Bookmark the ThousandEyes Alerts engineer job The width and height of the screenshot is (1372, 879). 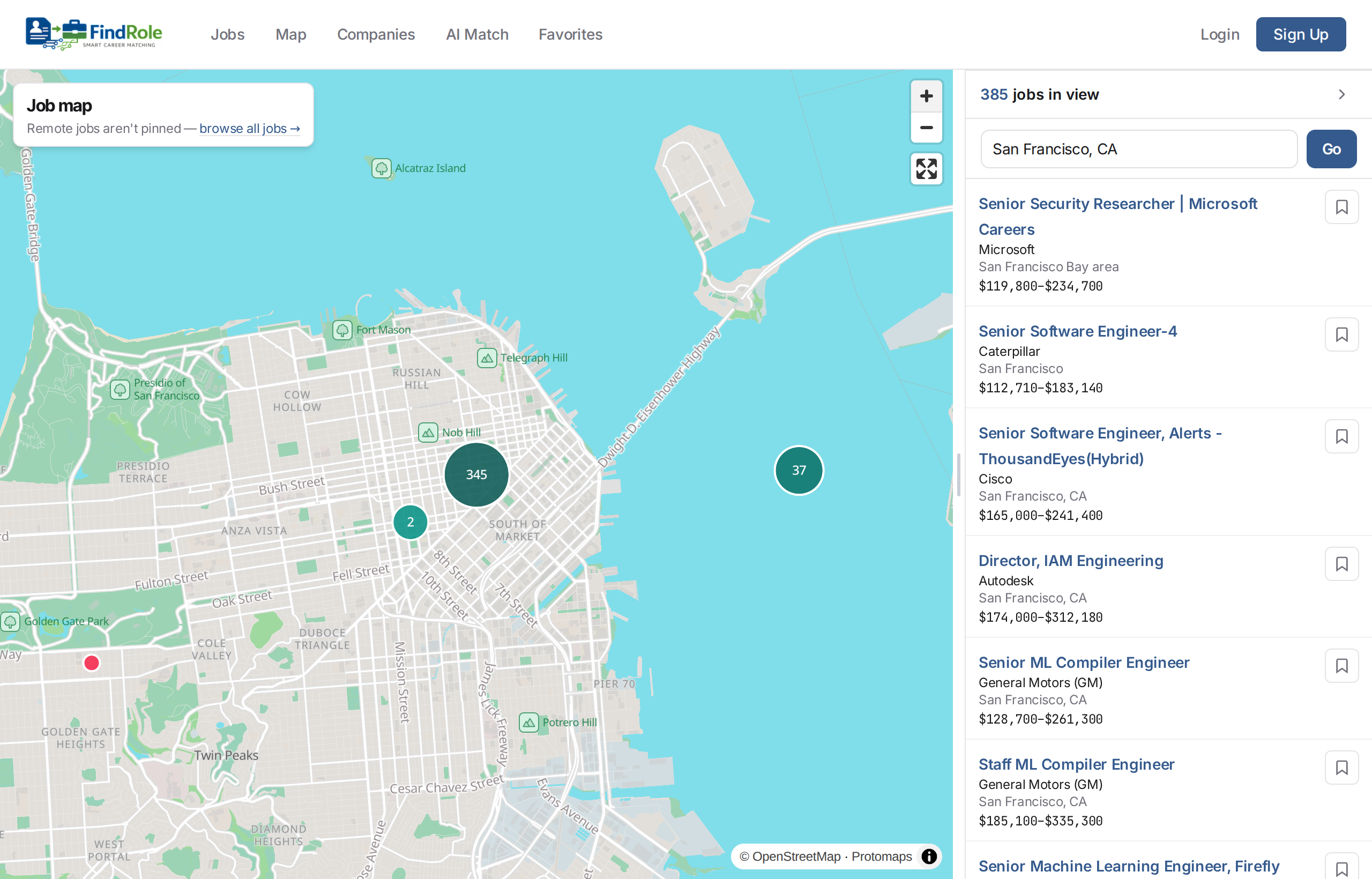pyautogui.click(x=1342, y=436)
